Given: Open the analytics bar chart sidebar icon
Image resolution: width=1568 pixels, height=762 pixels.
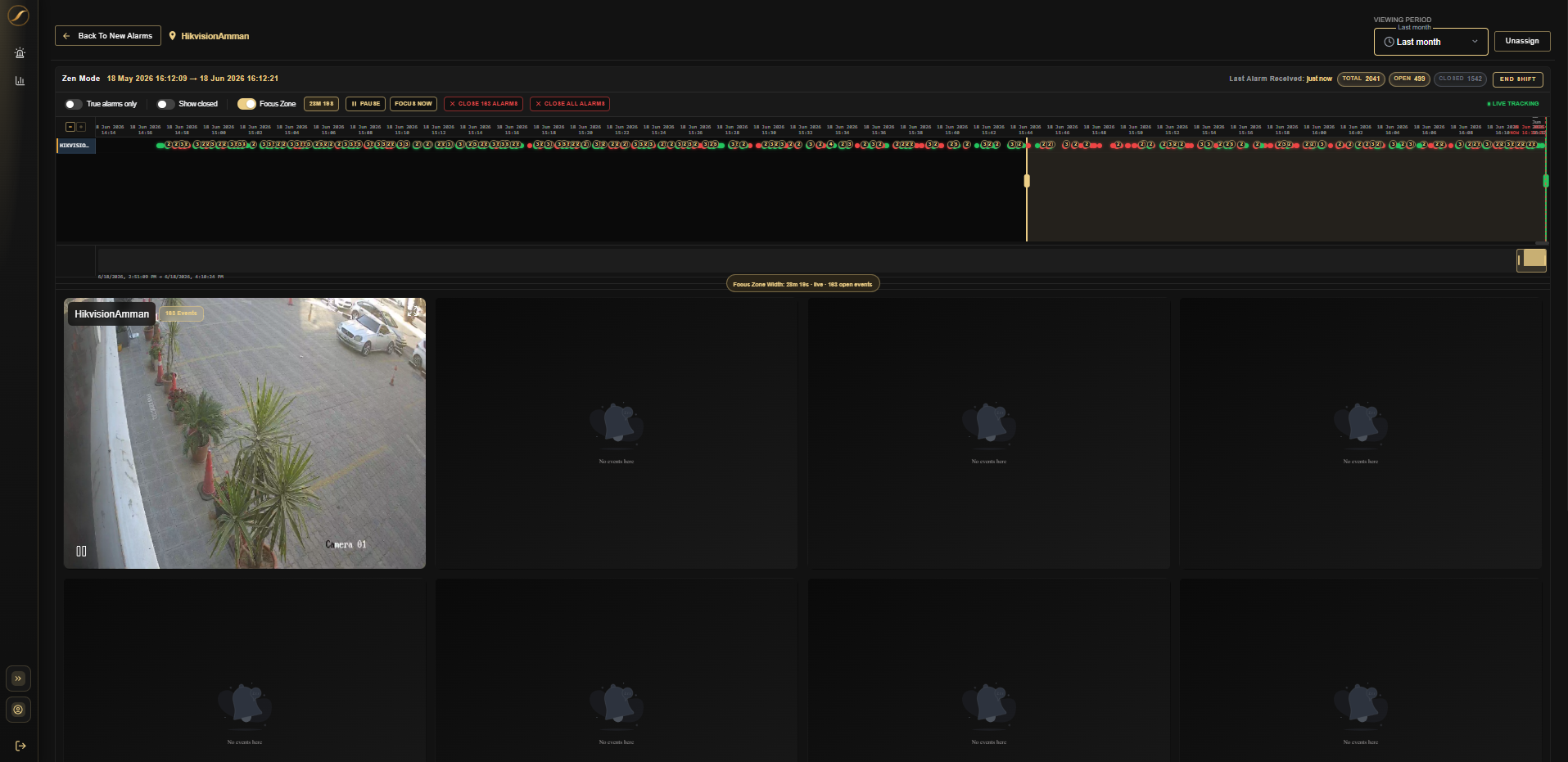Looking at the screenshot, I should [x=20, y=80].
